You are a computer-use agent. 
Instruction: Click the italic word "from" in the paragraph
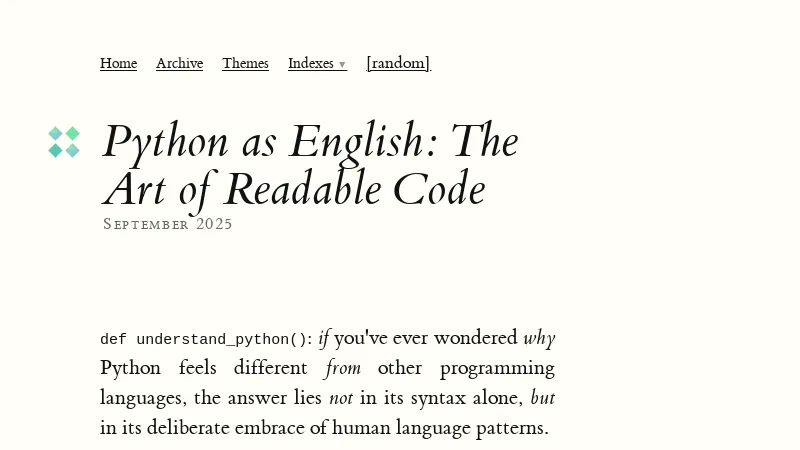343,368
